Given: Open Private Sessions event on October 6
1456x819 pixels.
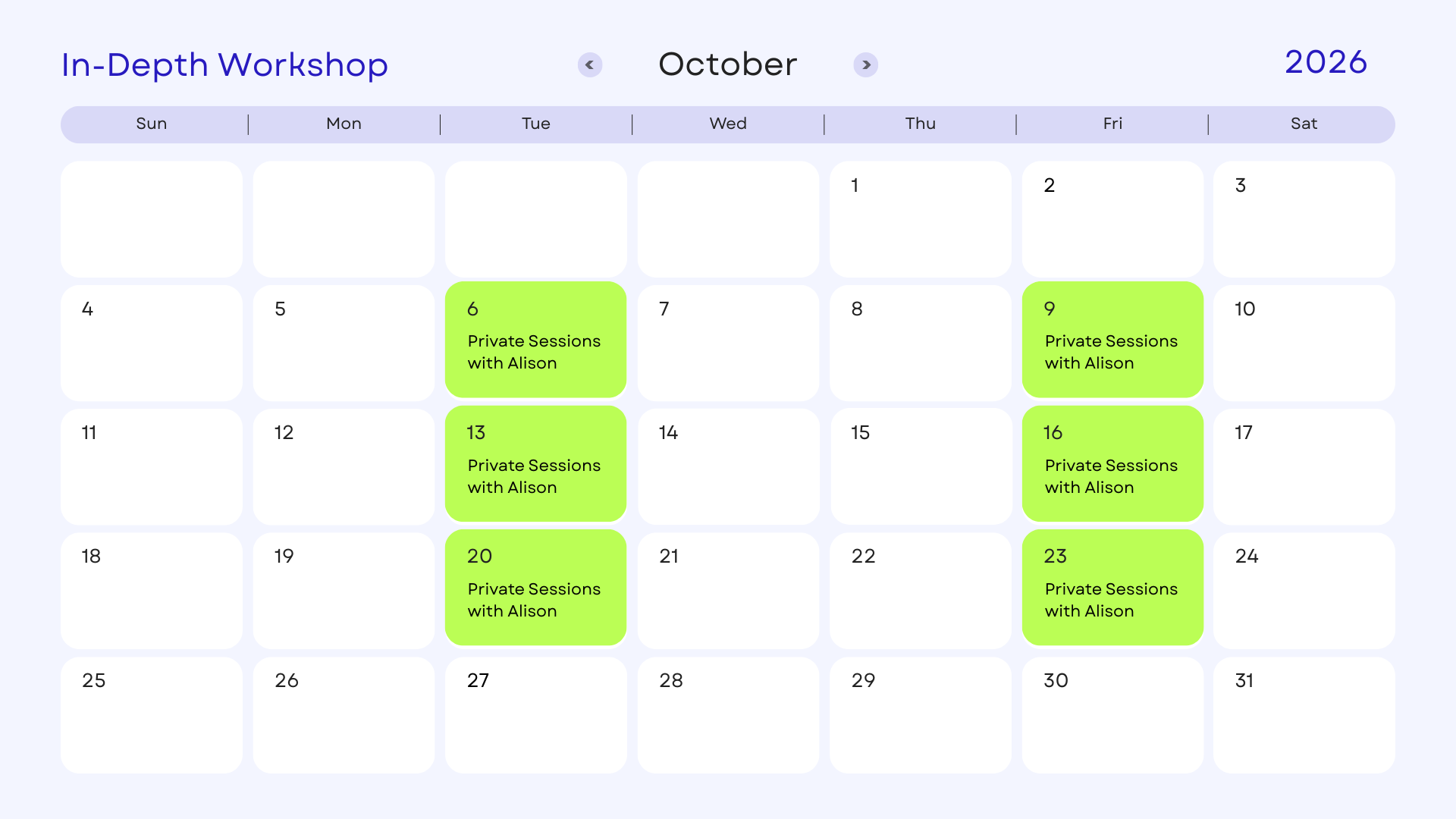Looking at the screenshot, I should pos(536,340).
